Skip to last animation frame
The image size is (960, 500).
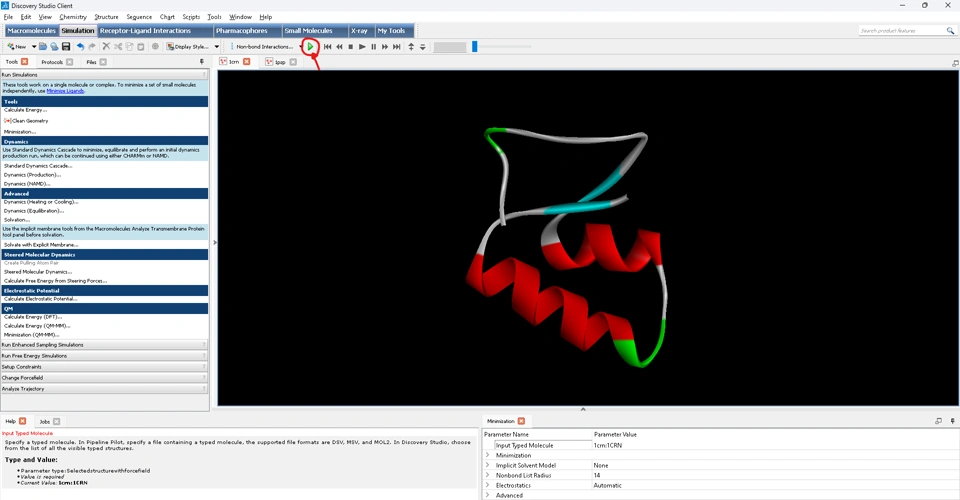tap(397, 47)
